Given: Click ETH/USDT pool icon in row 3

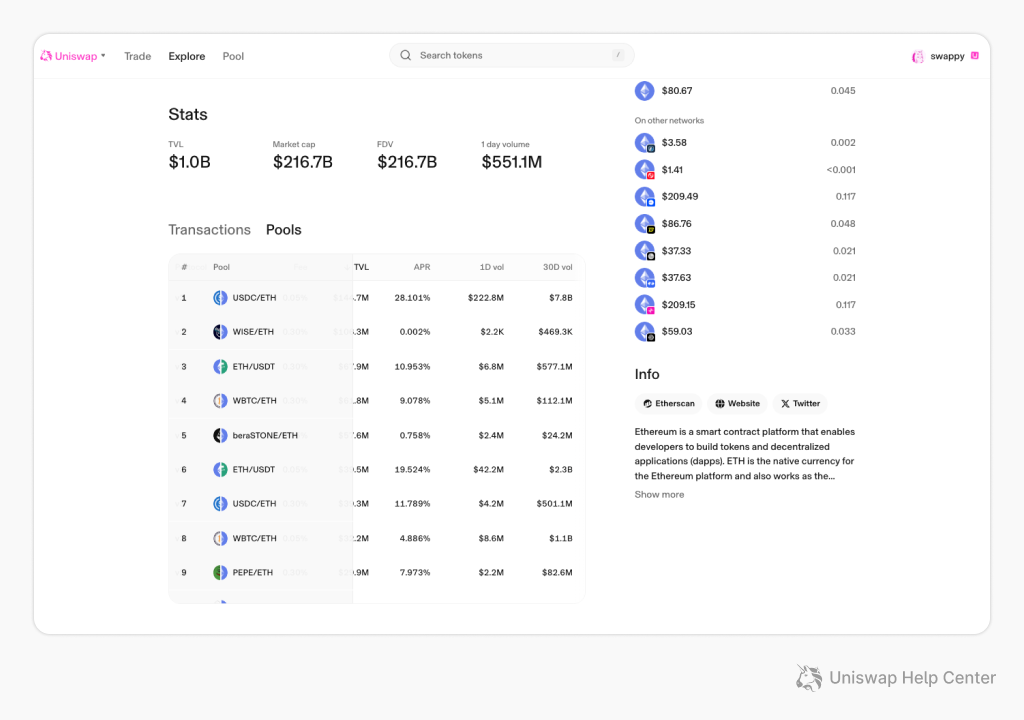Looking at the screenshot, I should click(221, 367).
